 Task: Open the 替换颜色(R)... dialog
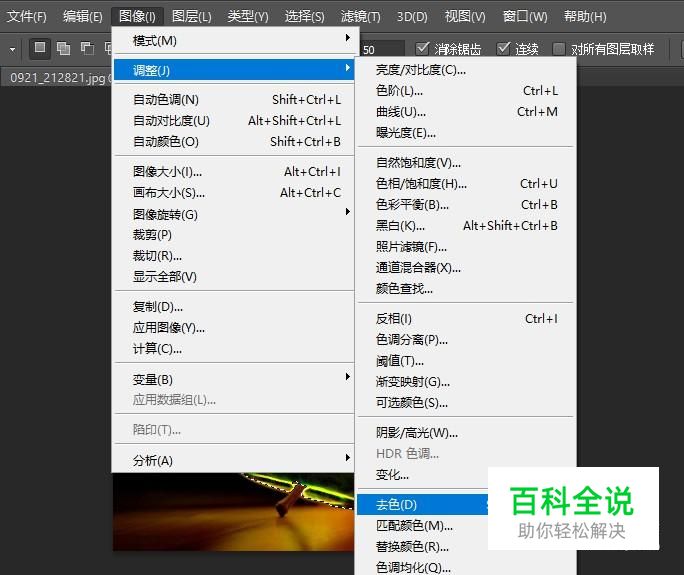click(422, 546)
